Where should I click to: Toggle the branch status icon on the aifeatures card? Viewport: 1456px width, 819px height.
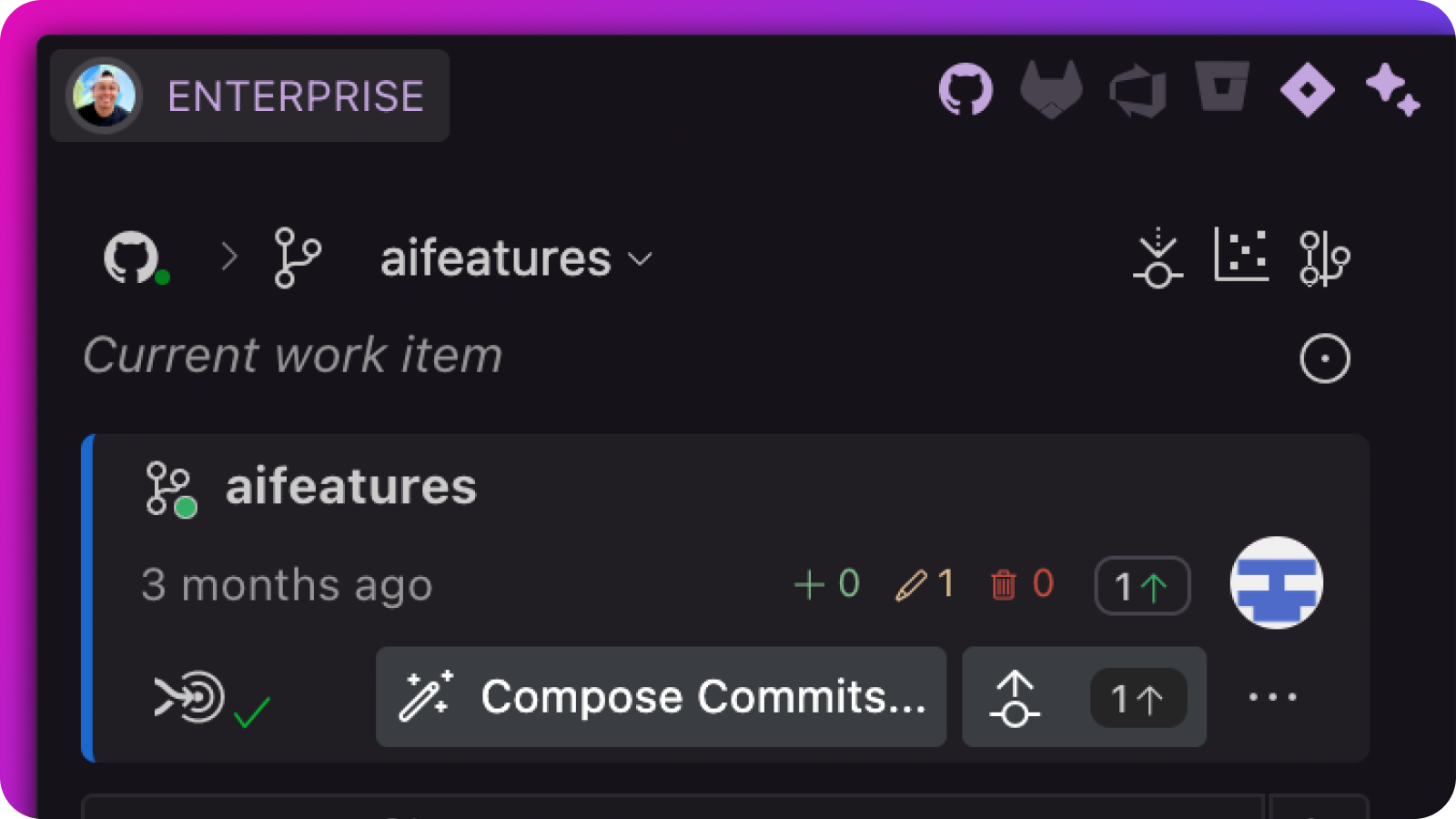170,487
